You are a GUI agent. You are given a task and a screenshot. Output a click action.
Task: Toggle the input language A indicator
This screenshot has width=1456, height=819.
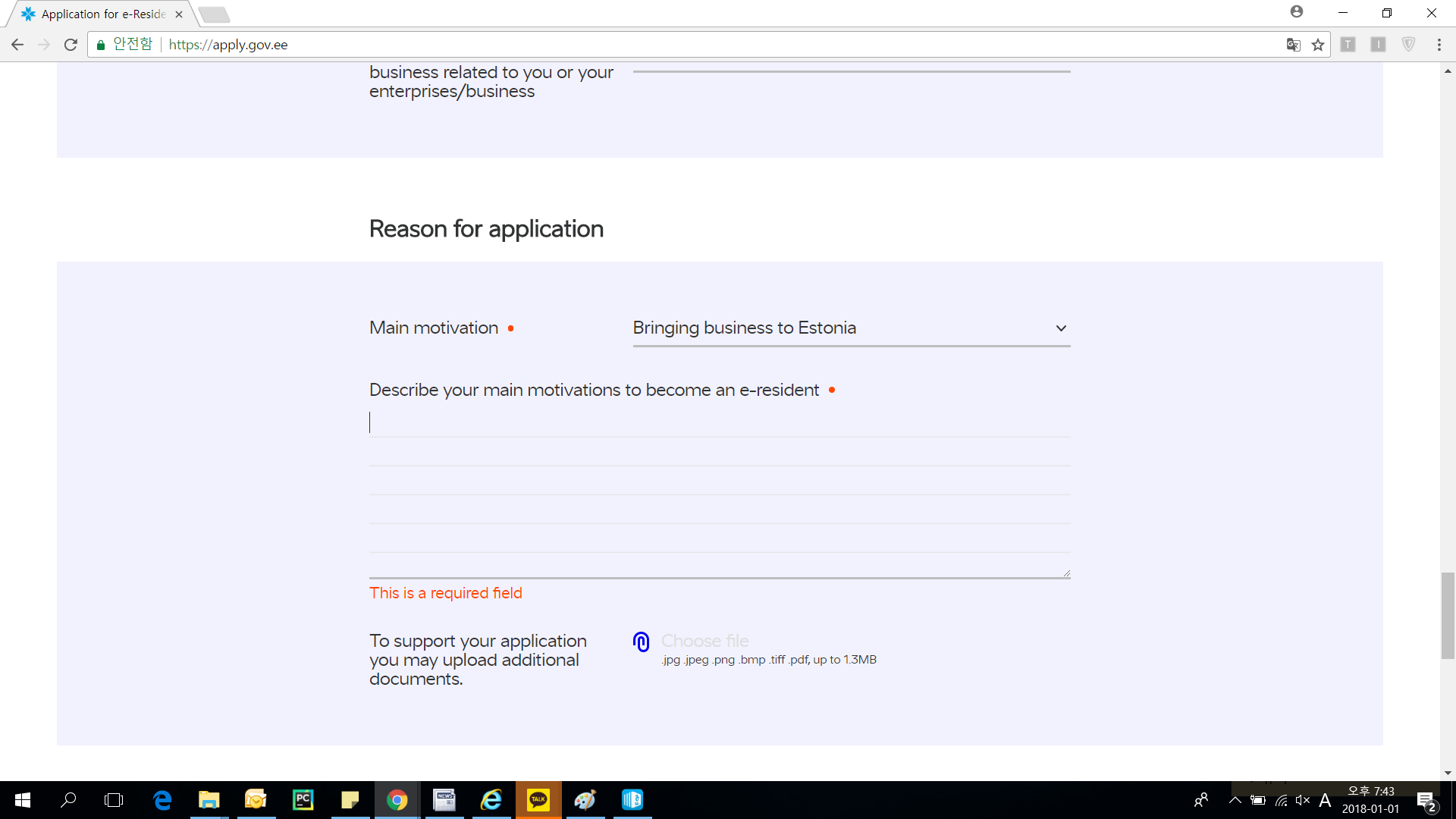coord(1325,800)
